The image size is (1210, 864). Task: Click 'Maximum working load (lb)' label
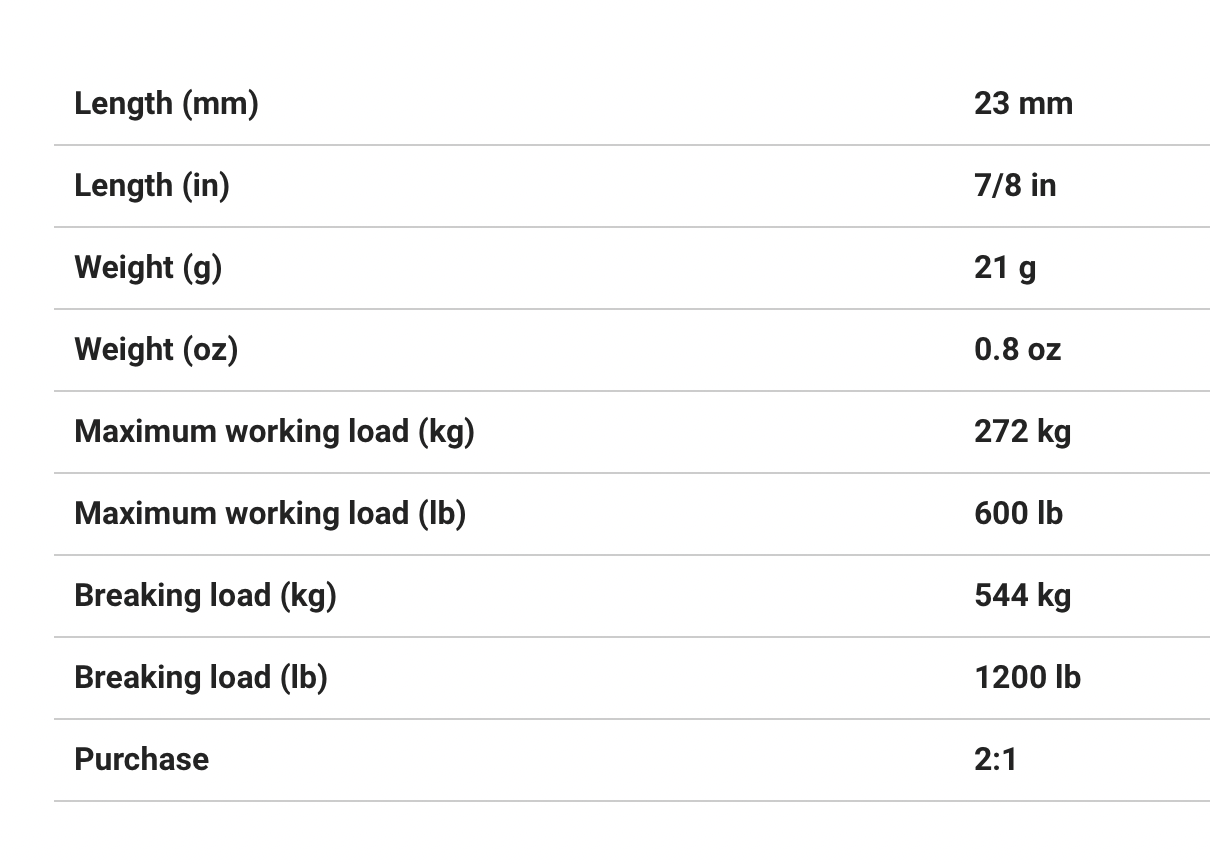coord(270,513)
